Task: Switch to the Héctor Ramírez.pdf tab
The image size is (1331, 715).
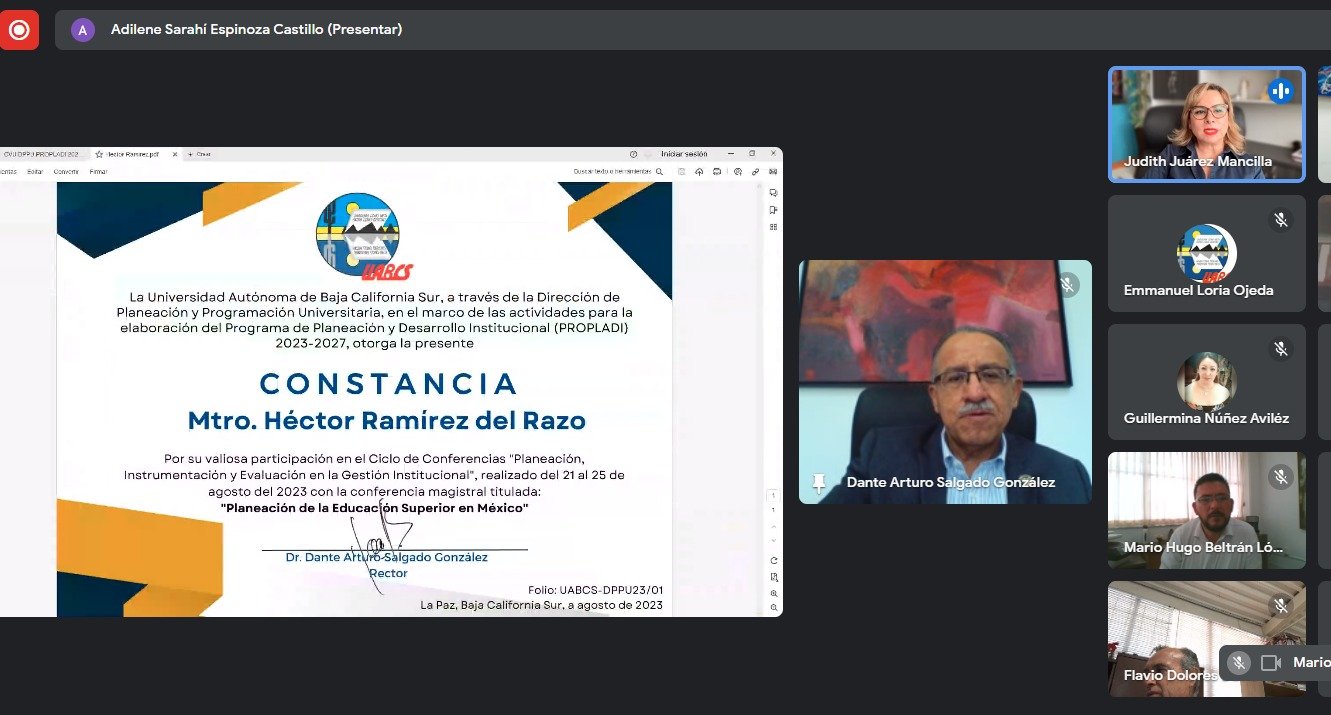Action: [x=132, y=154]
